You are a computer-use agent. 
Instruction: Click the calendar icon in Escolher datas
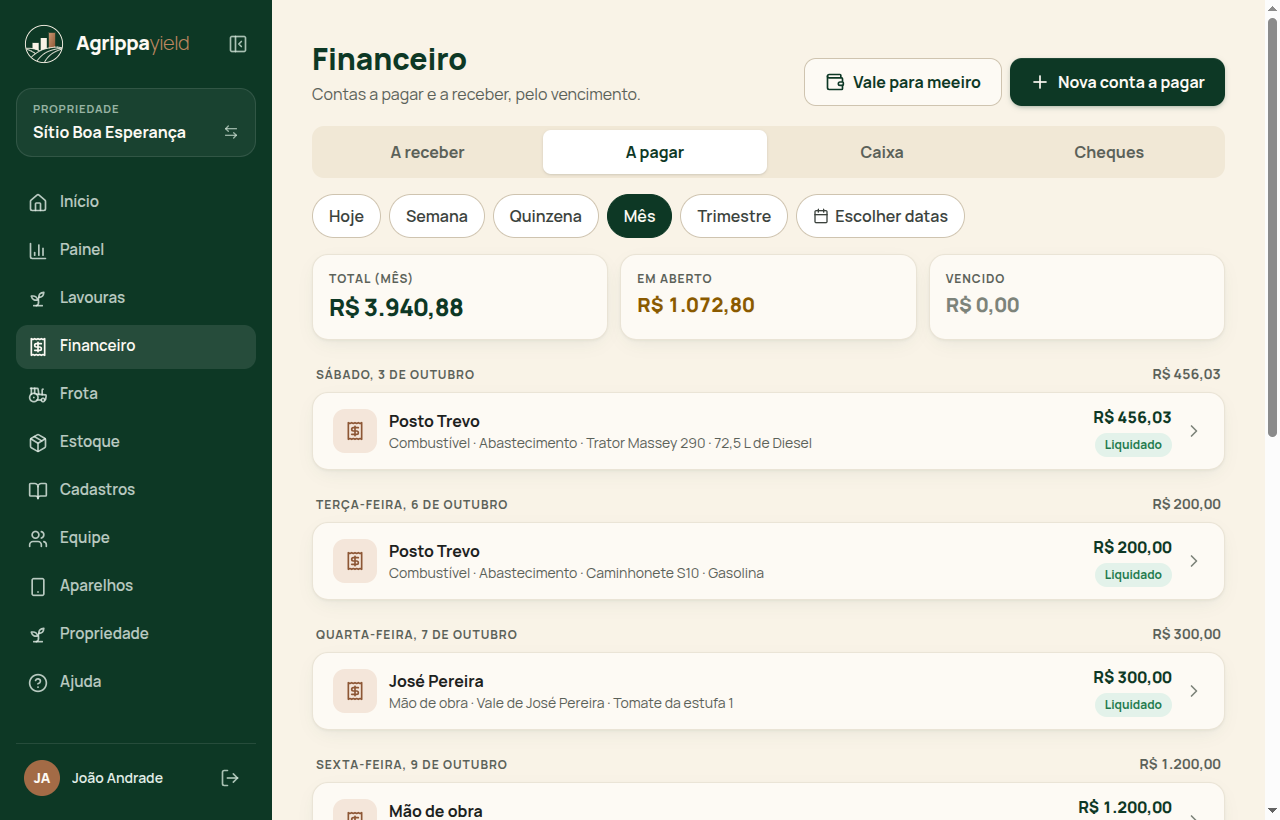(821, 216)
